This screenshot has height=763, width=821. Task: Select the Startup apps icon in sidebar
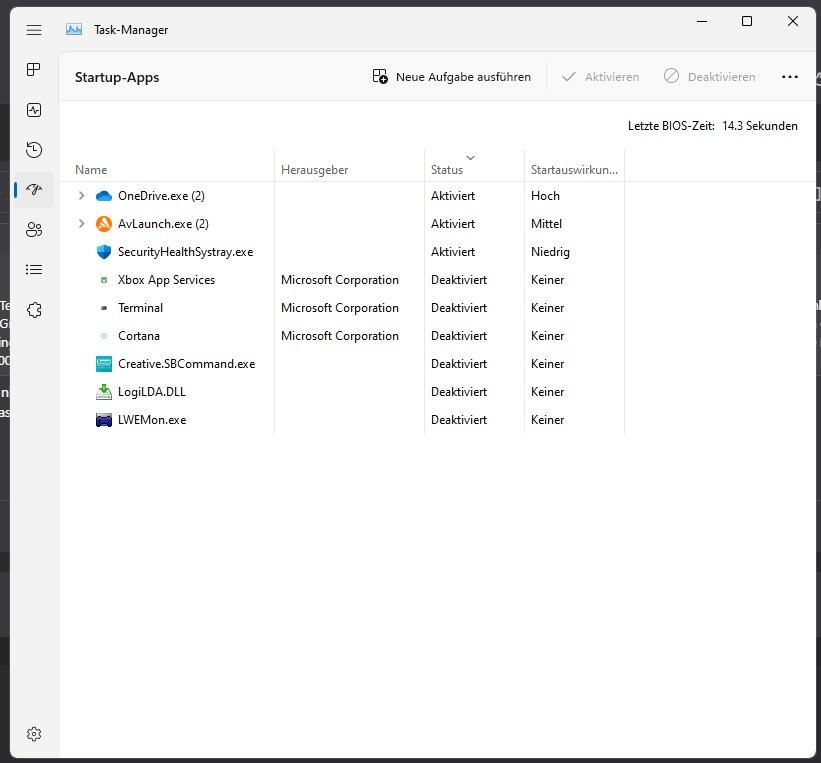pyautogui.click(x=34, y=190)
